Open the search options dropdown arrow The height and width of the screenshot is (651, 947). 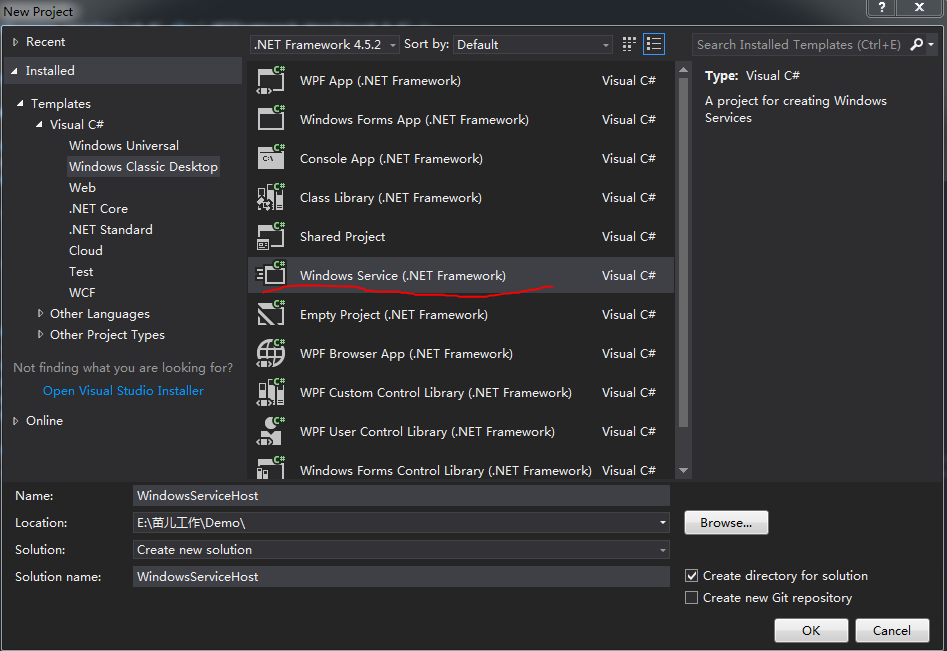[x=931, y=44]
